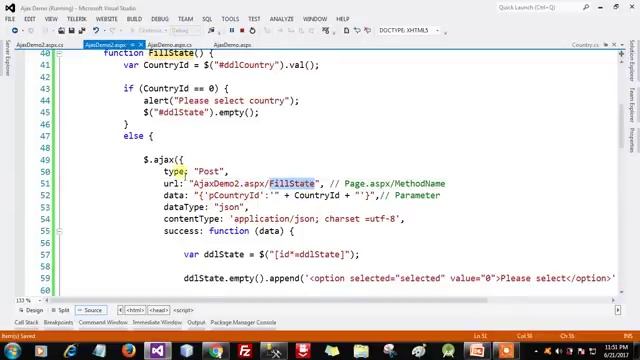Switch to the Country.cs preview tab
640x360 pixels.
[585, 45]
